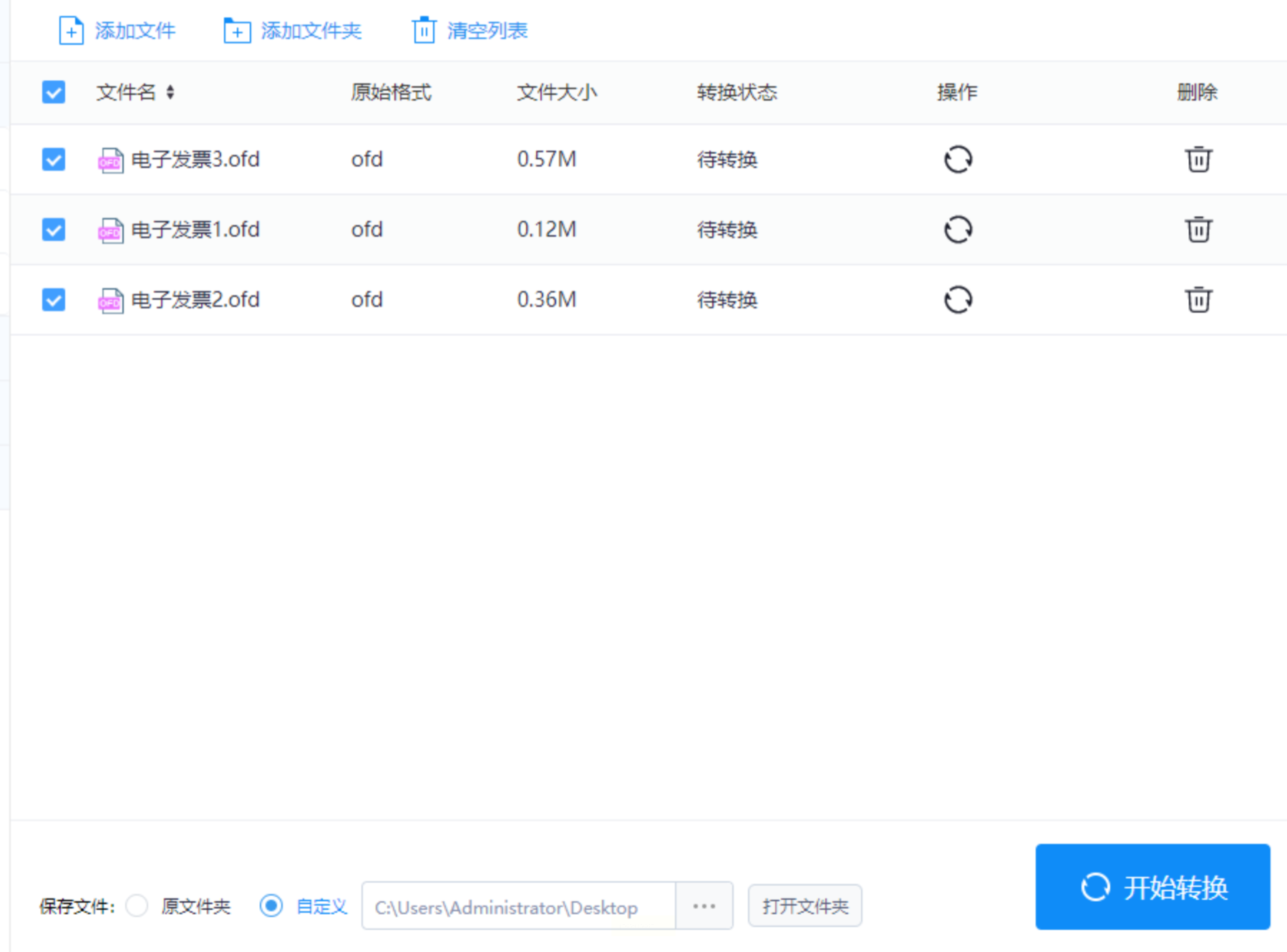
Task: Click the convert icon for 电子发票3.ofd
Action: [x=958, y=160]
